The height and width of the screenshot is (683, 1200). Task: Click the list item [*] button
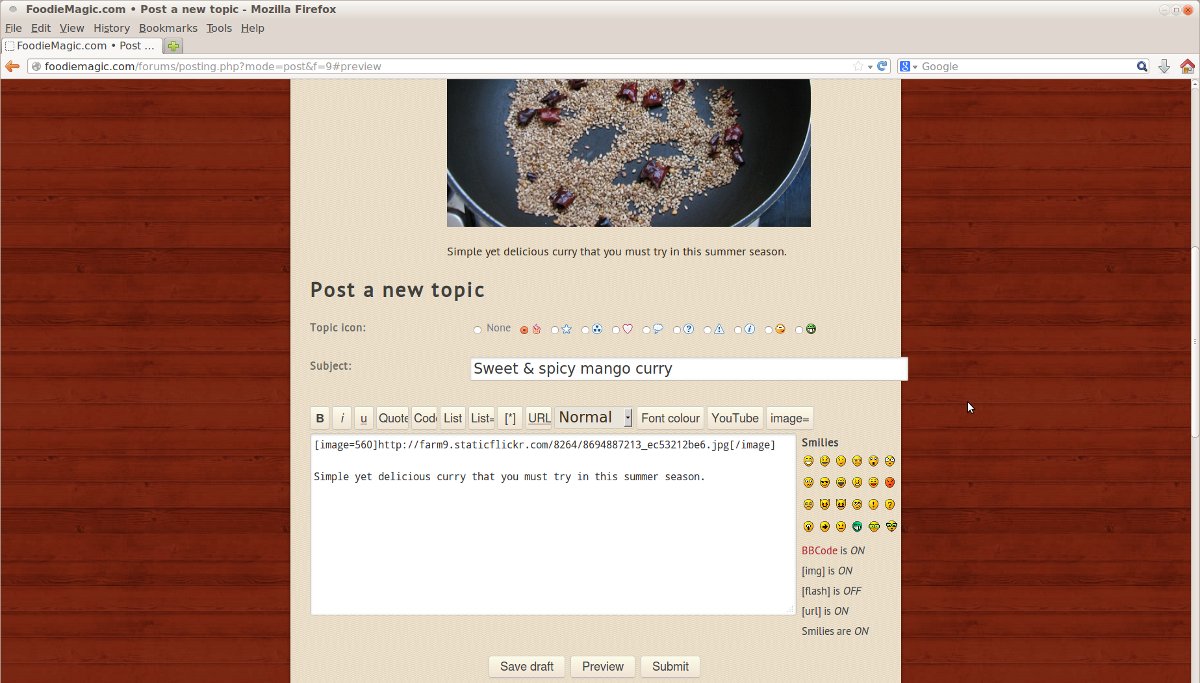[x=510, y=418]
